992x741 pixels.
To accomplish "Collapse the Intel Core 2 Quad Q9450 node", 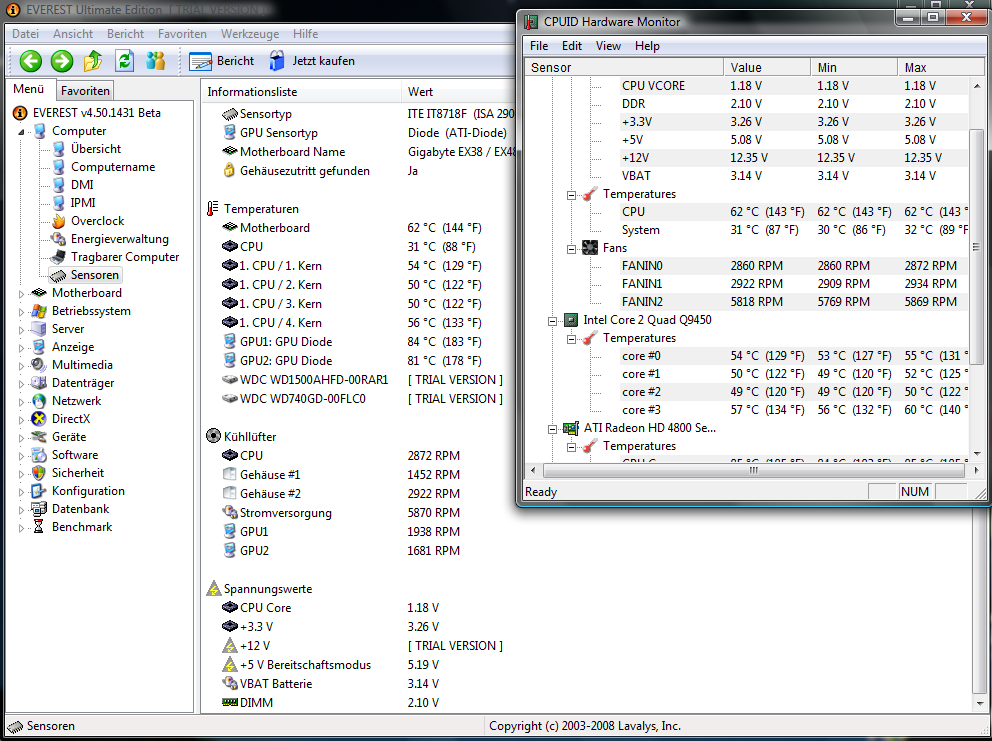I will (x=552, y=321).
